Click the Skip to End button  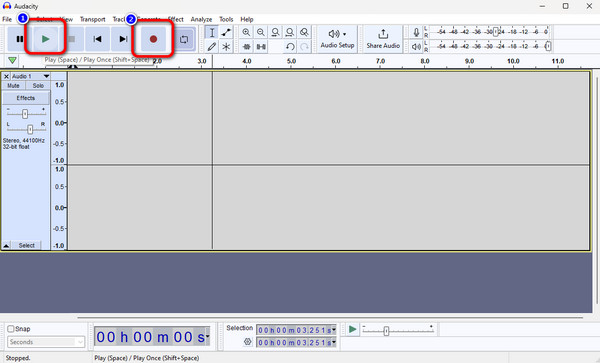click(x=123, y=39)
